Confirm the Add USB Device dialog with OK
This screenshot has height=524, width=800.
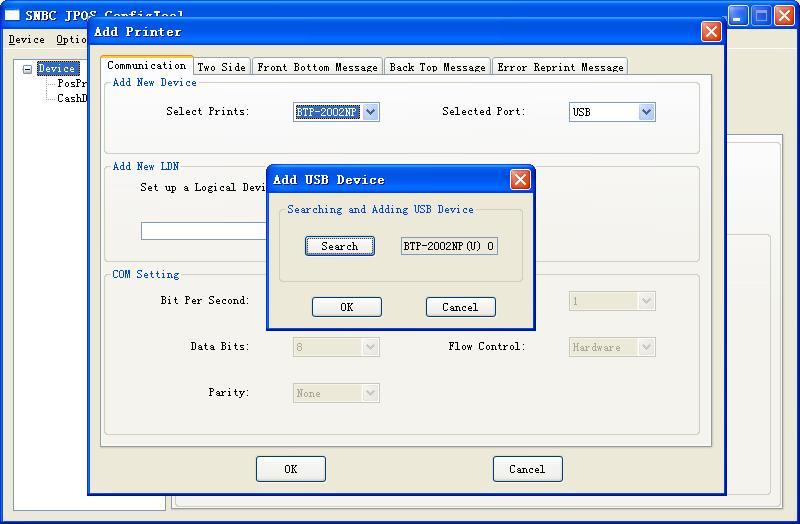coord(346,307)
